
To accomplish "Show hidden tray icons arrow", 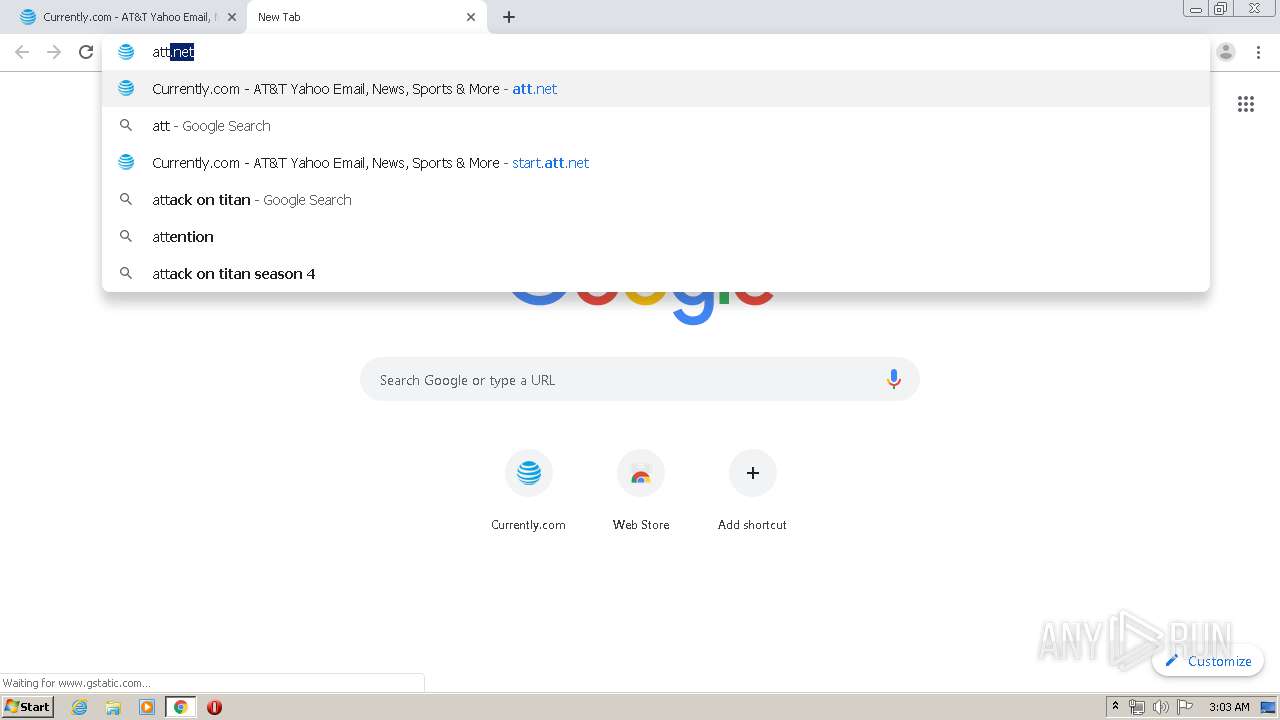I will pyautogui.click(x=1116, y=707).
